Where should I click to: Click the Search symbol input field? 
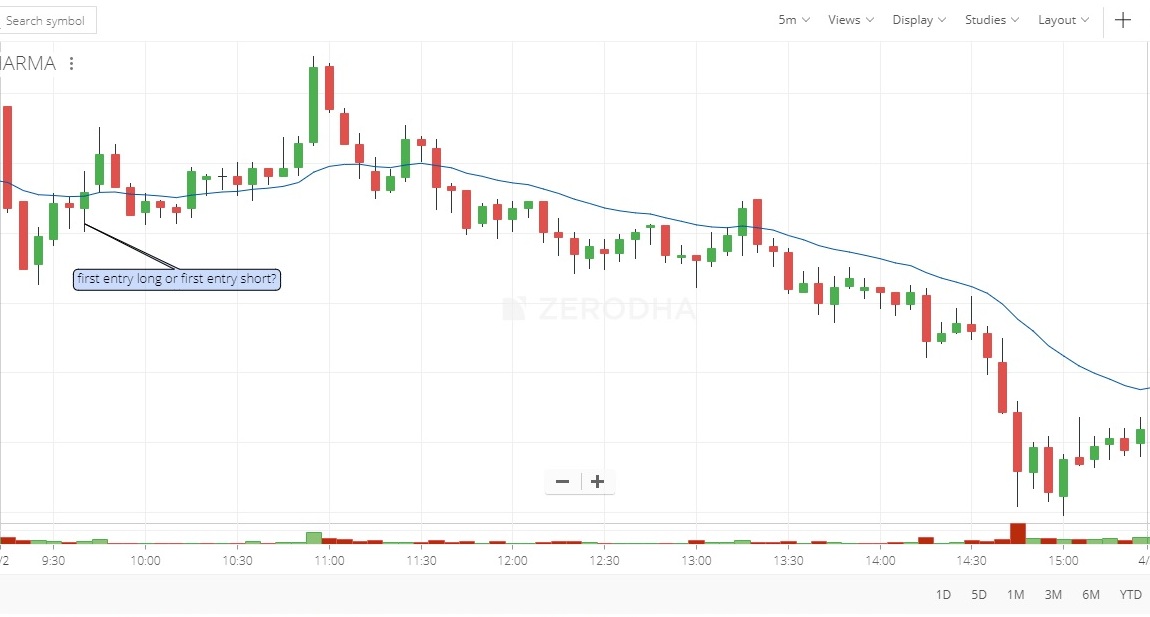(48, 21)
